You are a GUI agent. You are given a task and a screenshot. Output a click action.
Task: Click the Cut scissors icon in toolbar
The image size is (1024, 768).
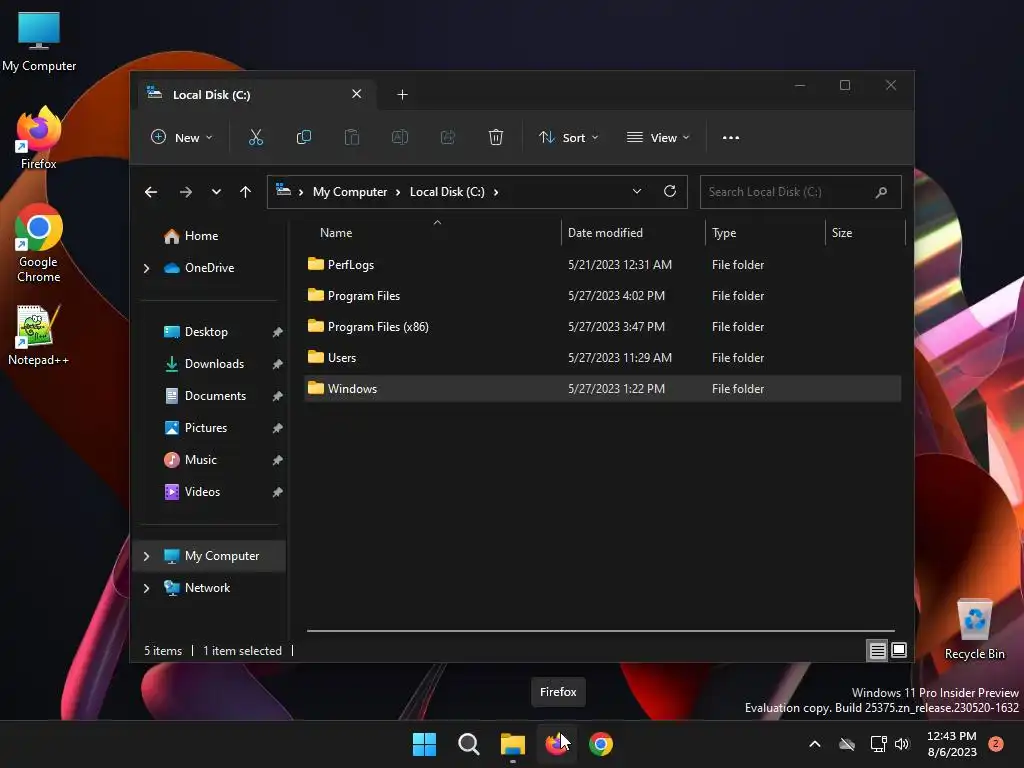pyautogui.click(x=255, y=137)
